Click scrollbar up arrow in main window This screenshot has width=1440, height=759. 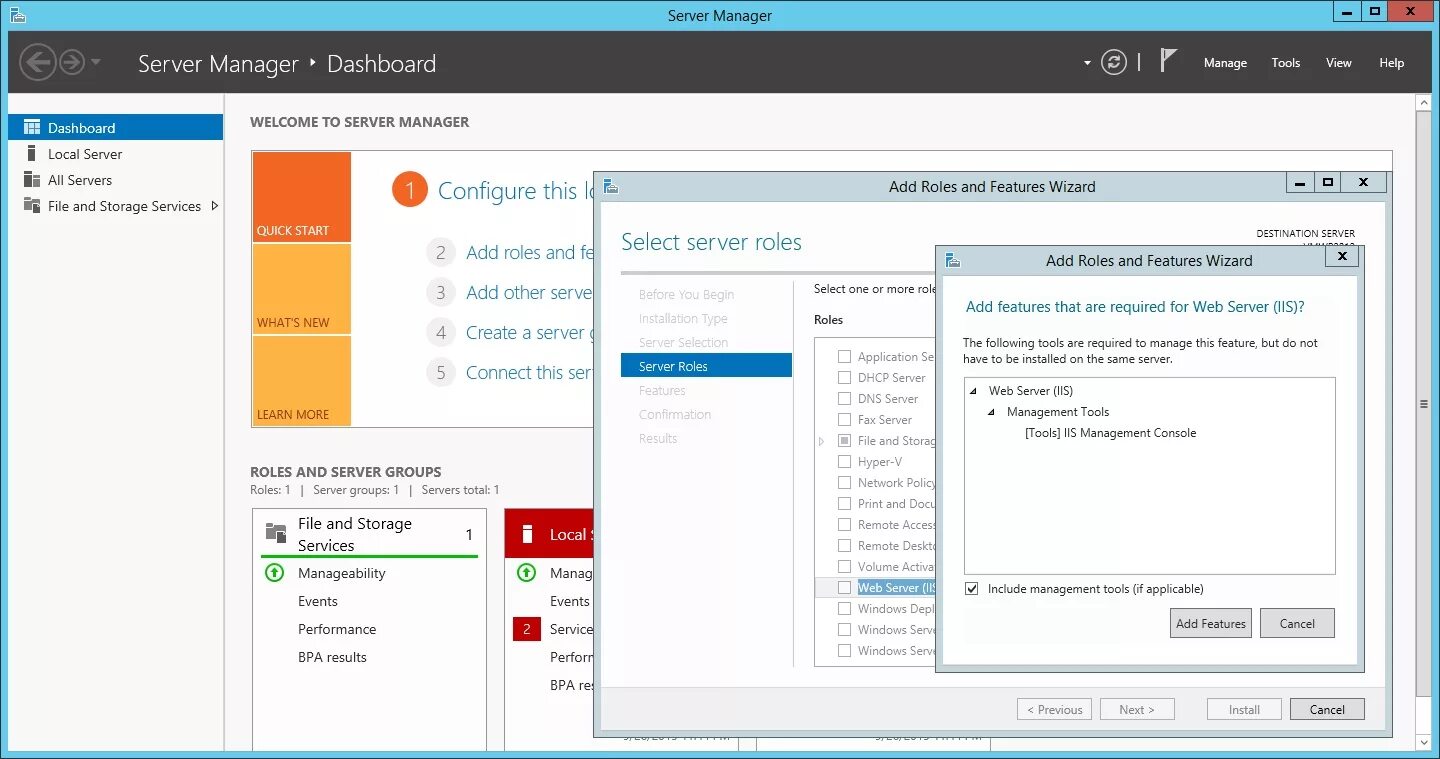(1424, 102)
